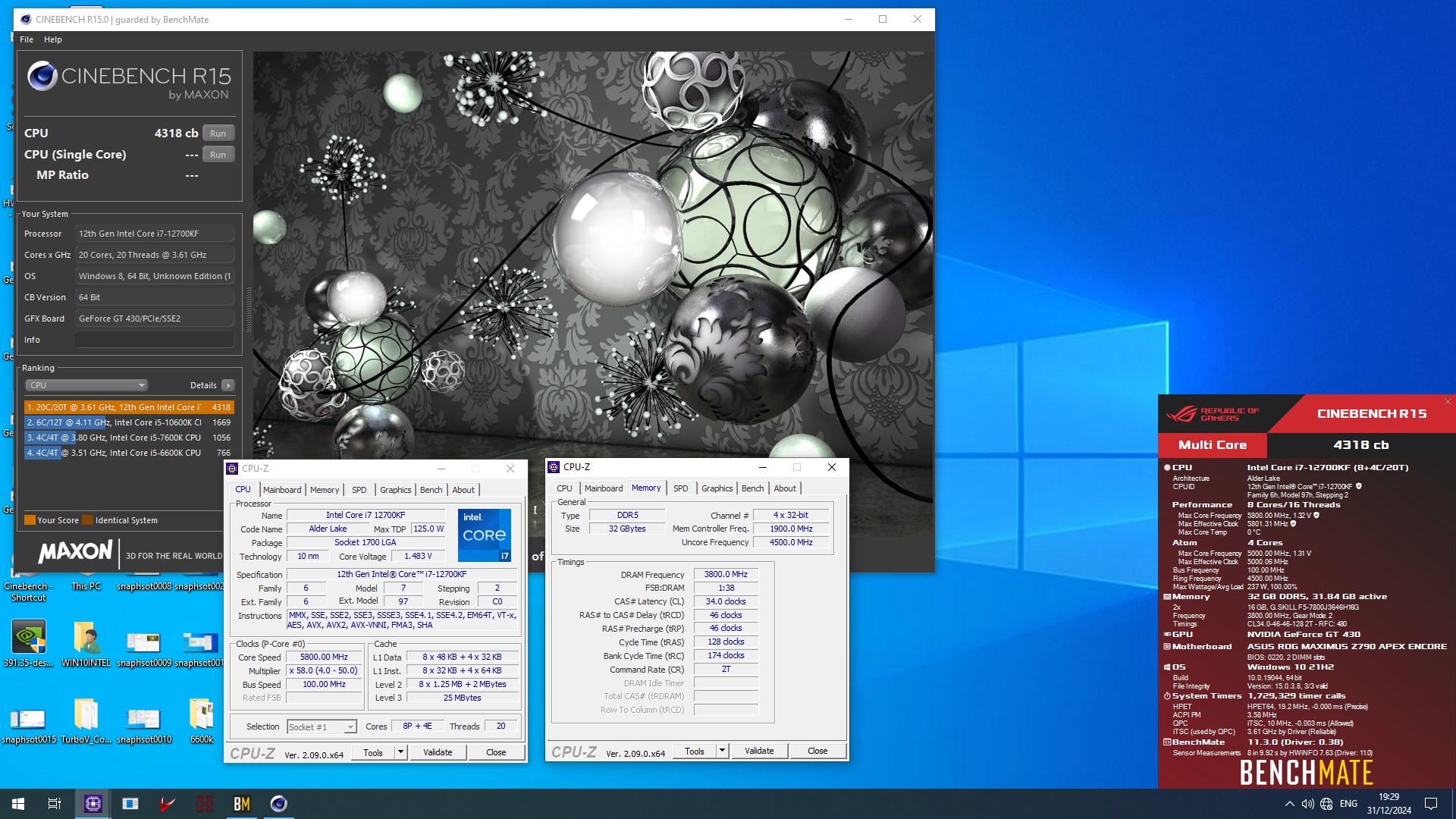Open the TurboV_Co... desktop folder
1456x819 pixels.
coord(86,720)
